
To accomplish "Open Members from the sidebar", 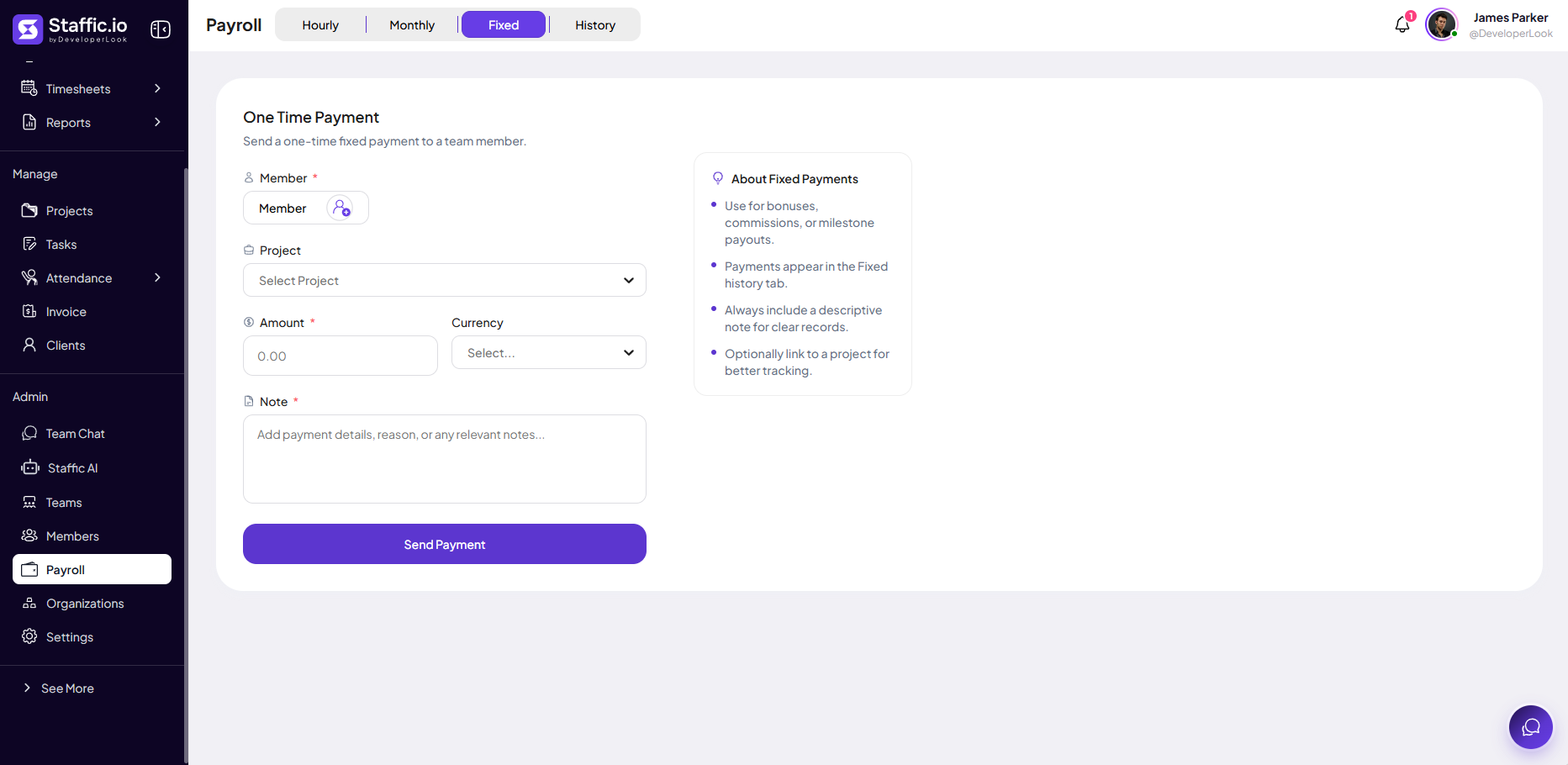I will pos(92,535).
